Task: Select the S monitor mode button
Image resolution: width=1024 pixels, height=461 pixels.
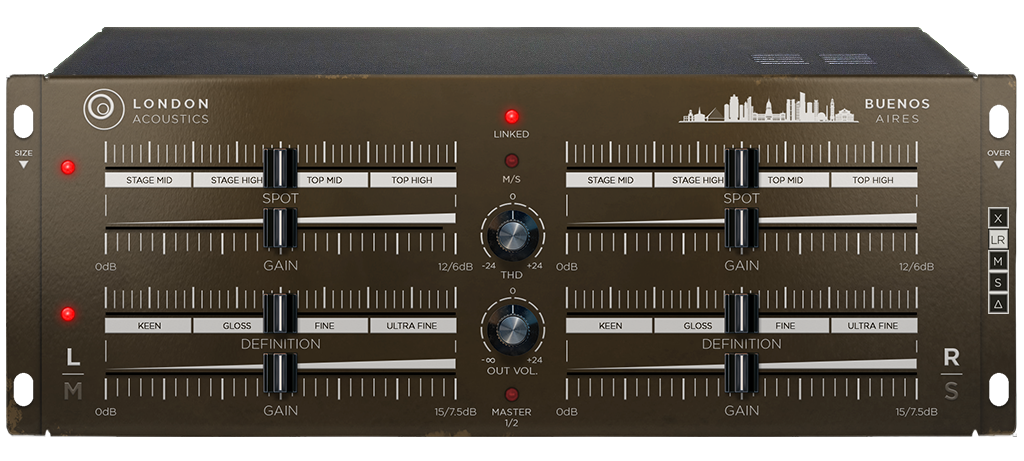Action: pyautogui.click(x=997, y=283)
